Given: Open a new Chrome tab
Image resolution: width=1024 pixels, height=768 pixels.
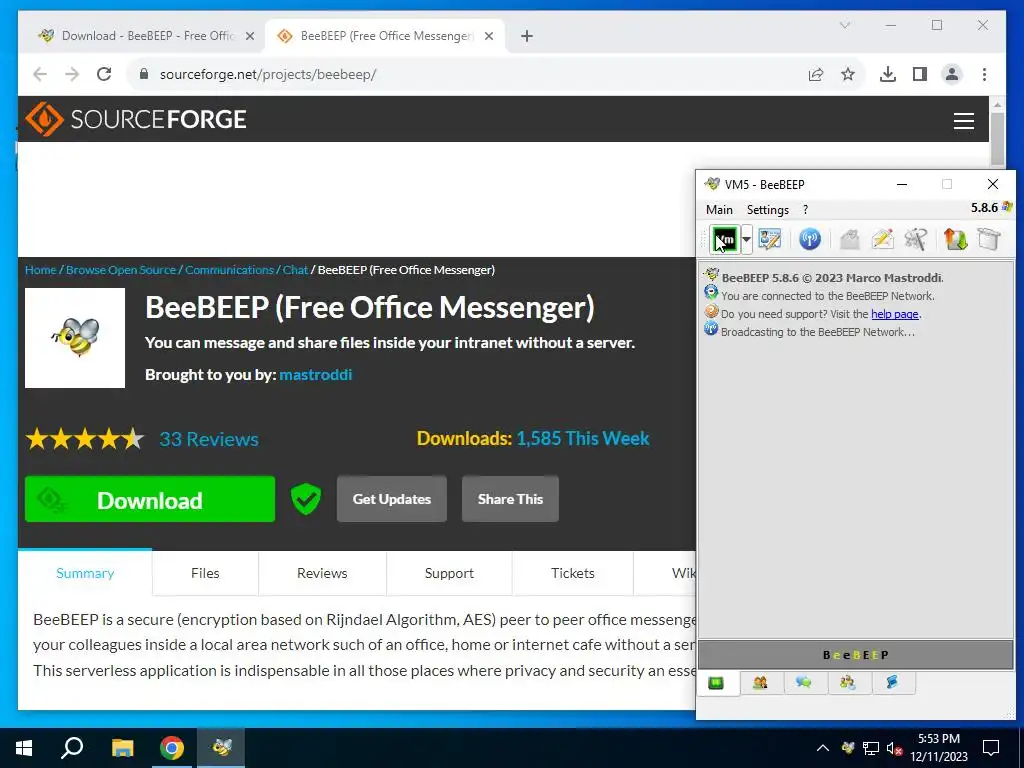Looking at the screenshot, I should 527,36.
